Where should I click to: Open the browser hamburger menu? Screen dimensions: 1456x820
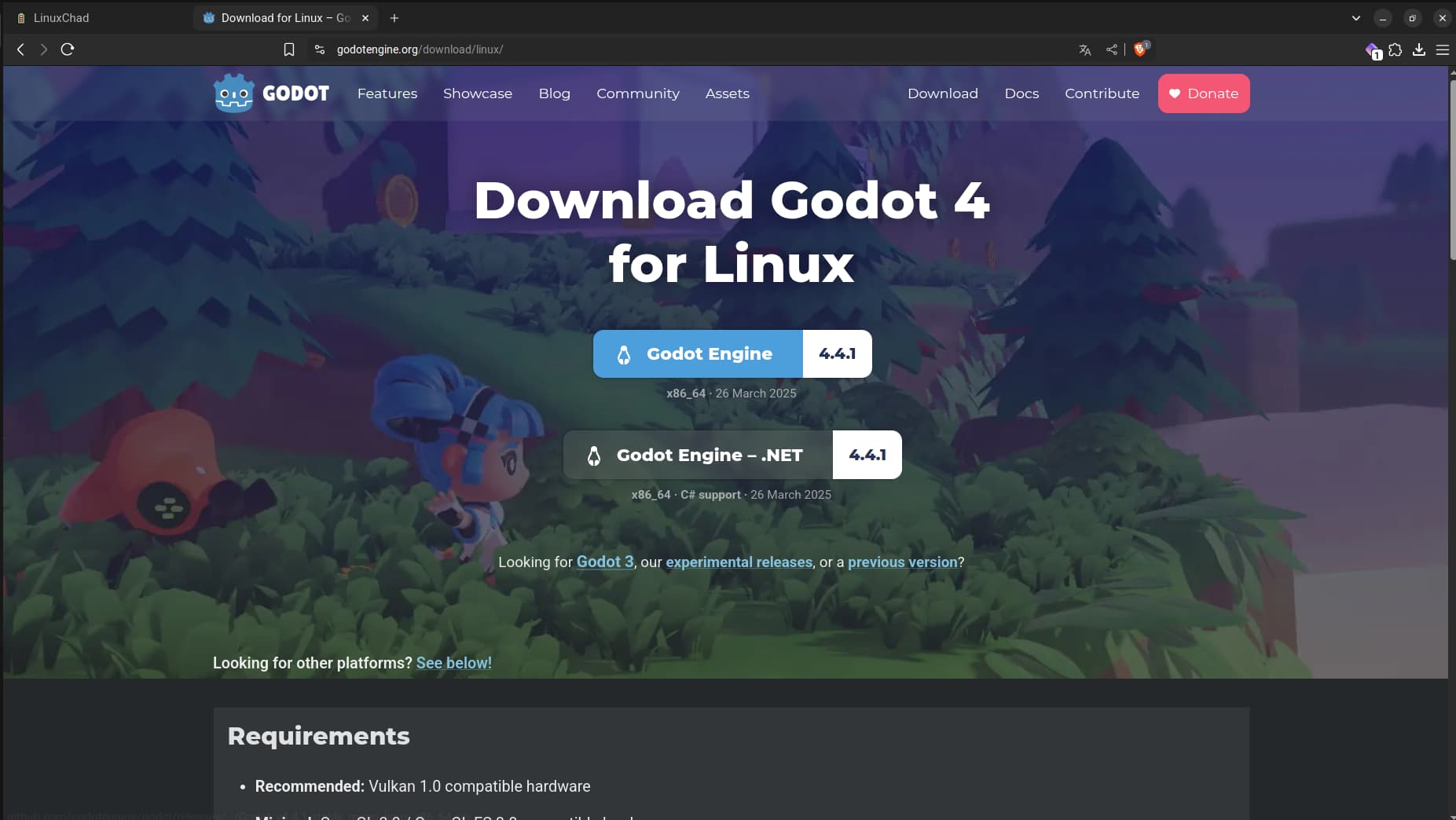(x=1443, y=49)
